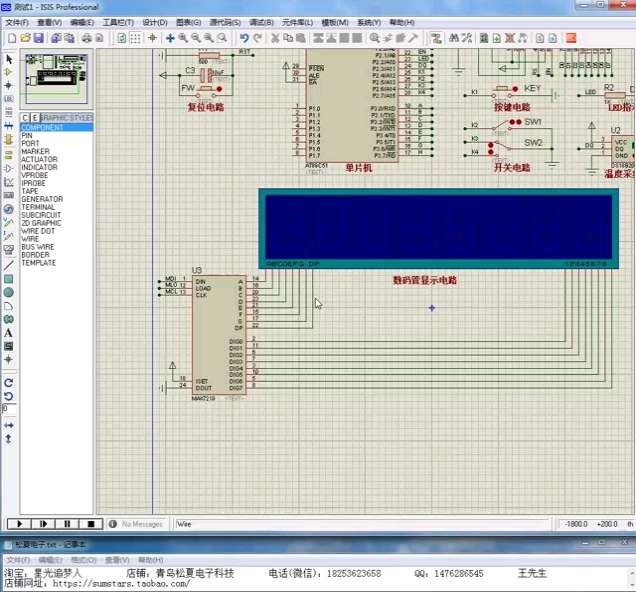Choose the Component mode tool
Image resolution: width=636 pixels, height=592 pixels.
click(x=9, y=72)
